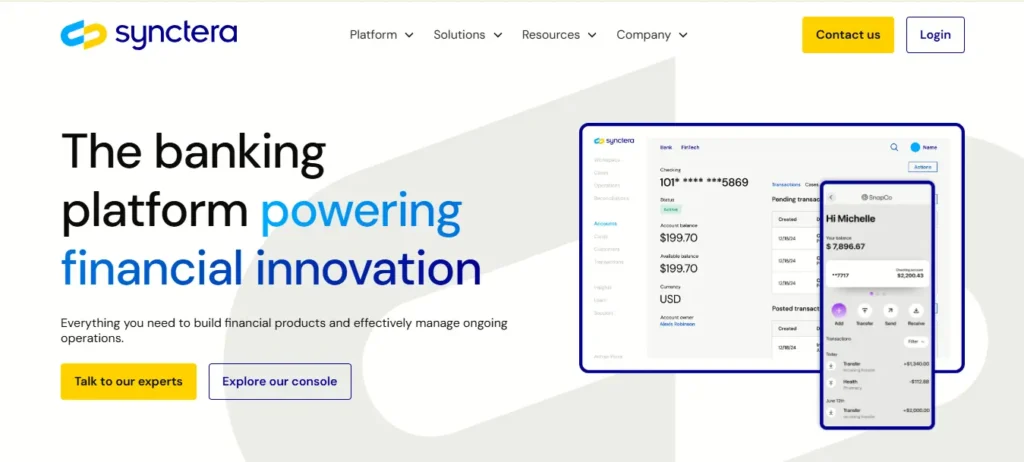Screen dimensions: 1024x462
Task: Click the Explore our console button
Action: coord(280,381)
